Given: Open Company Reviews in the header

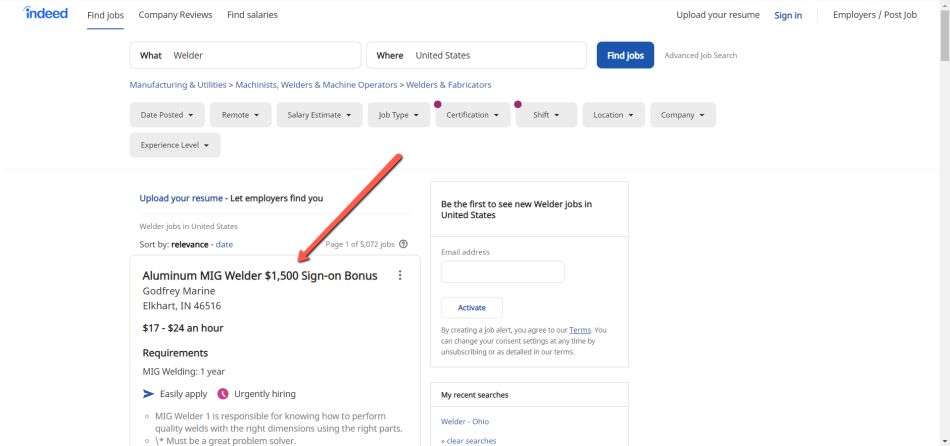Looking at the screenshot, I should click(176, 15).
